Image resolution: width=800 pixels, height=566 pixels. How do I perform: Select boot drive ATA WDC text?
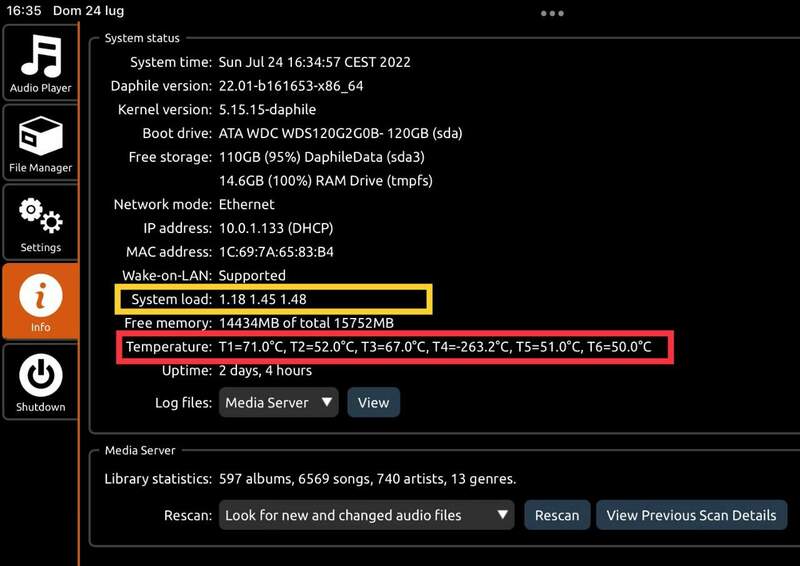[x=340, y=134]
